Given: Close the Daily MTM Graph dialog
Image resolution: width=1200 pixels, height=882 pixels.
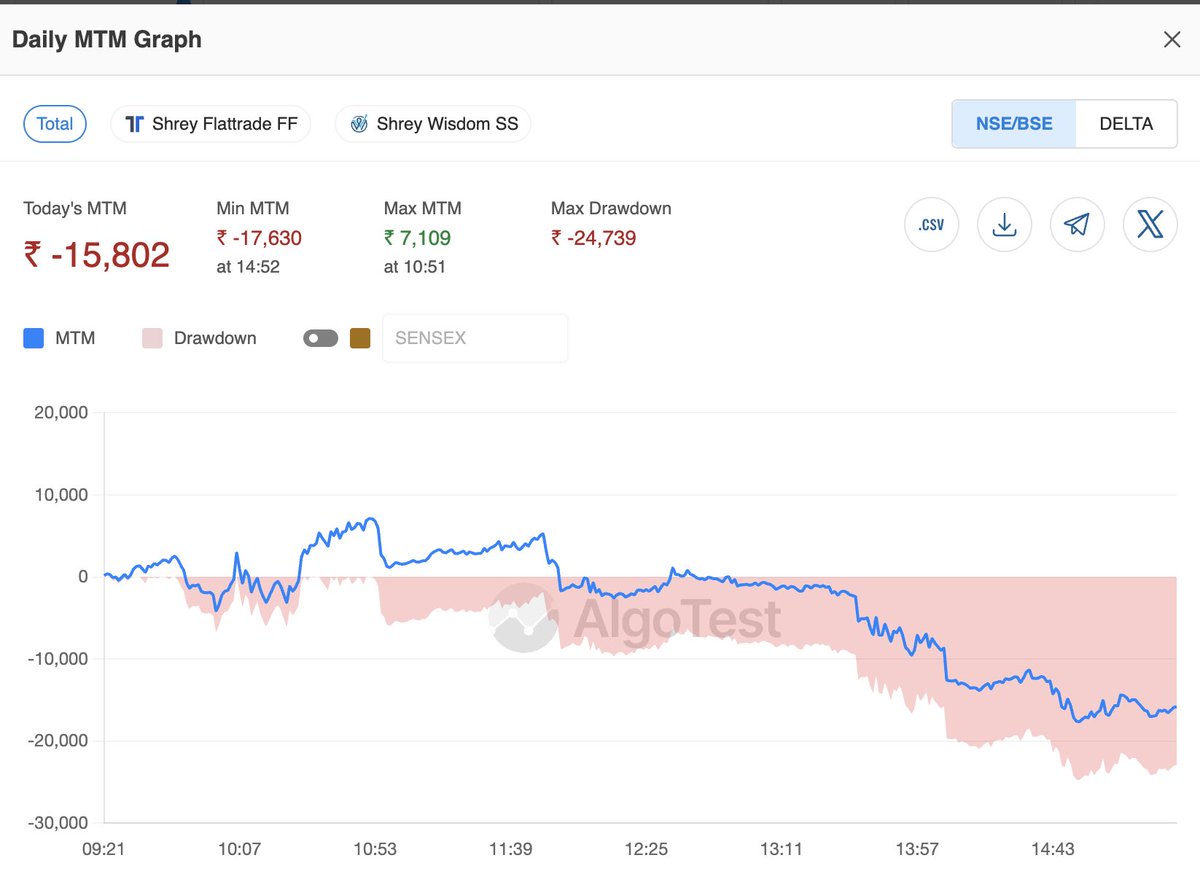Looking at the screenshot, I should 1172,40.
